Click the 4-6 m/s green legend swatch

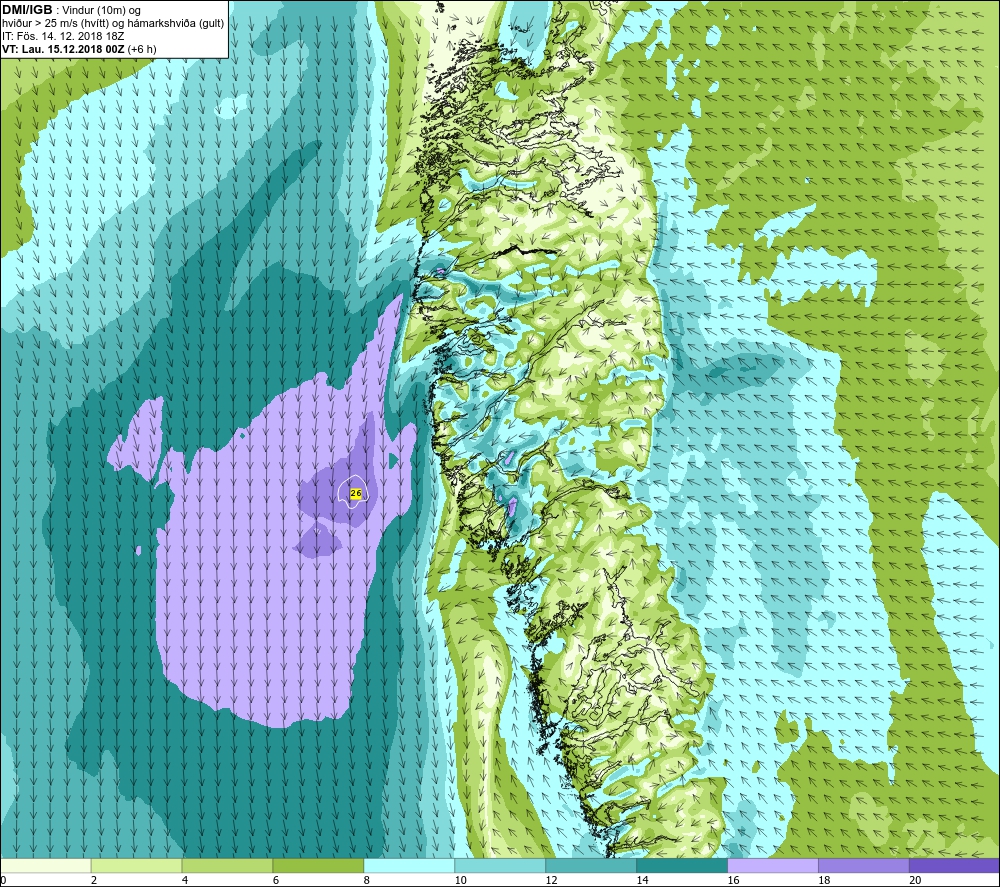227,865
